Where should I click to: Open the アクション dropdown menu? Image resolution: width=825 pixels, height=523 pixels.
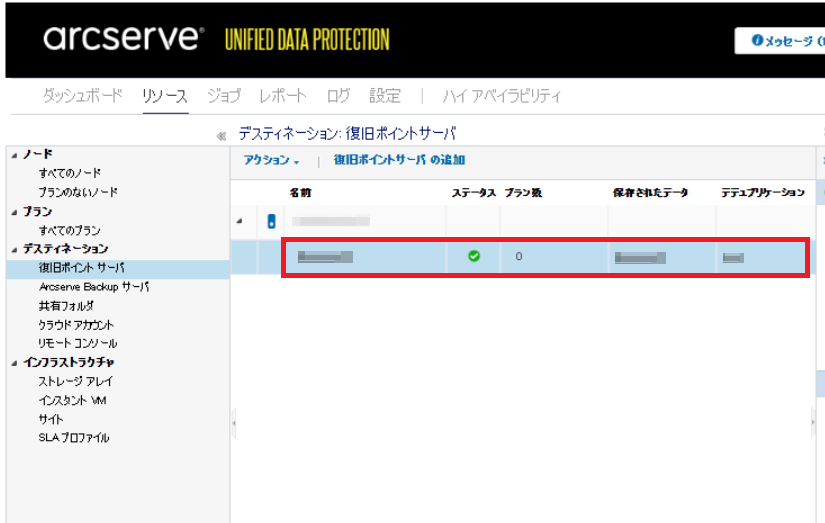click(271, 160)
